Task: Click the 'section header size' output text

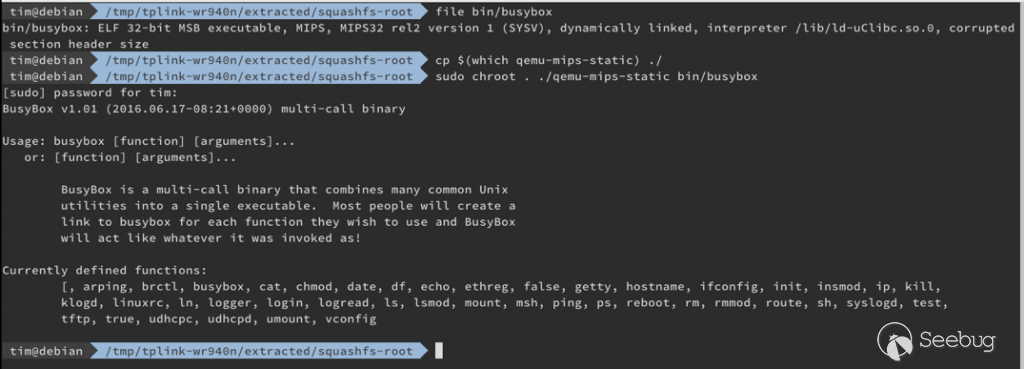Action: click(79, 44)
